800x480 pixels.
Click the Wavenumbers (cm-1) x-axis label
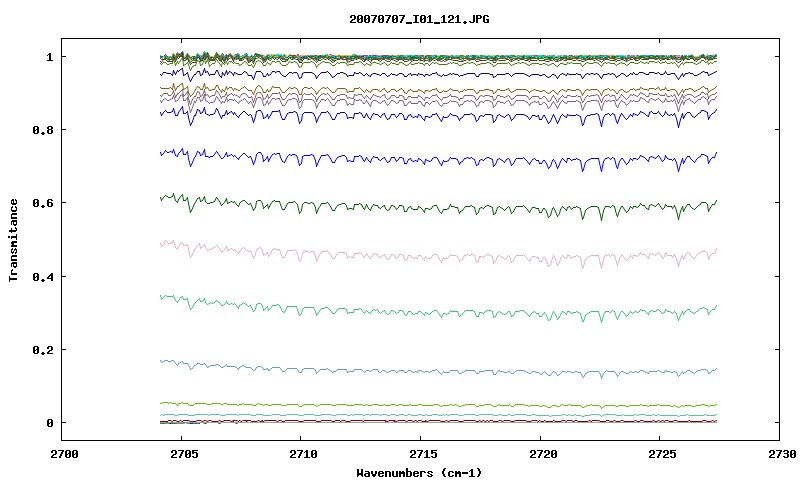419,473
